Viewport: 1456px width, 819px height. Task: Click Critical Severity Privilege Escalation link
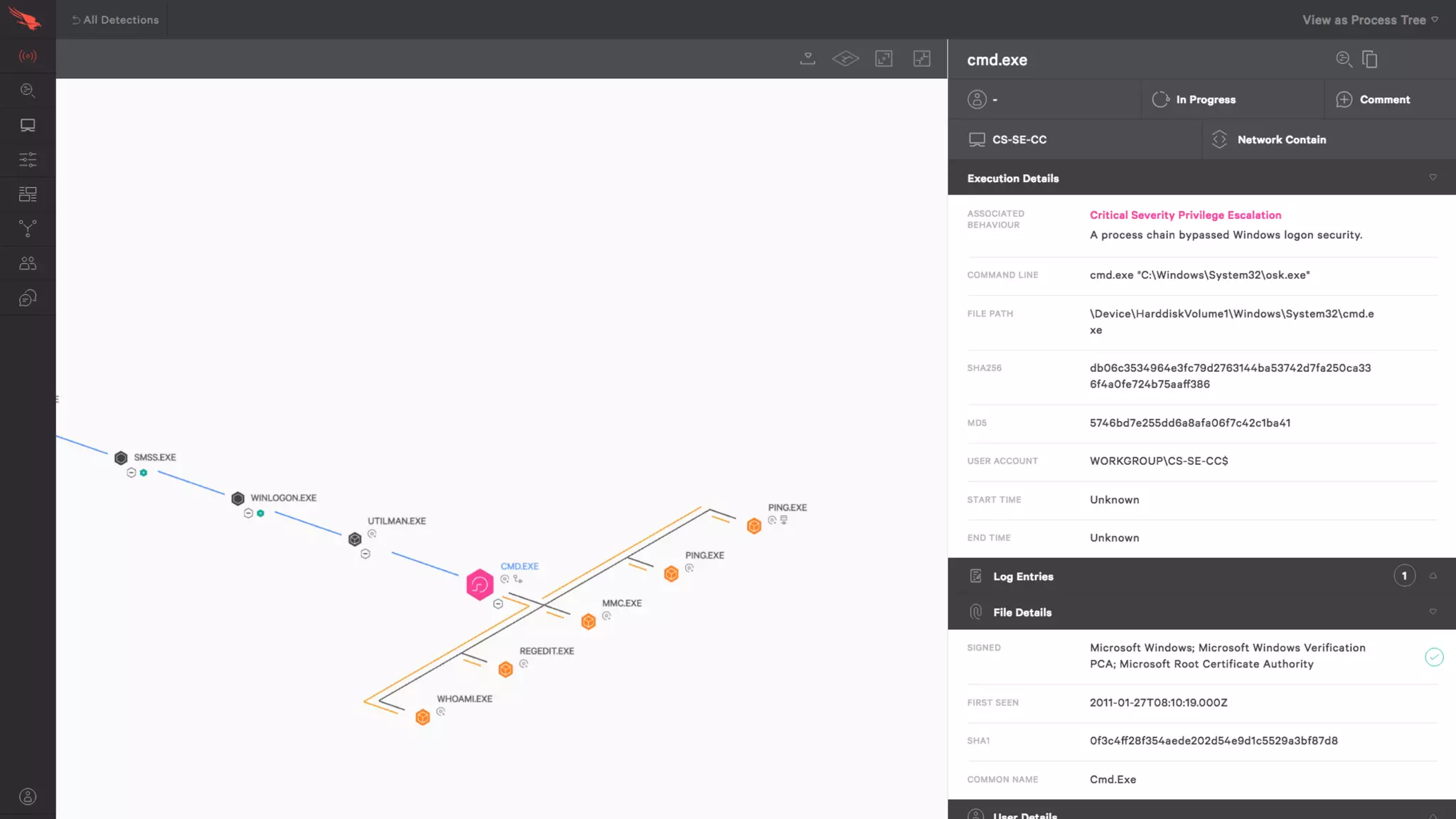[x=1185, y=215]
